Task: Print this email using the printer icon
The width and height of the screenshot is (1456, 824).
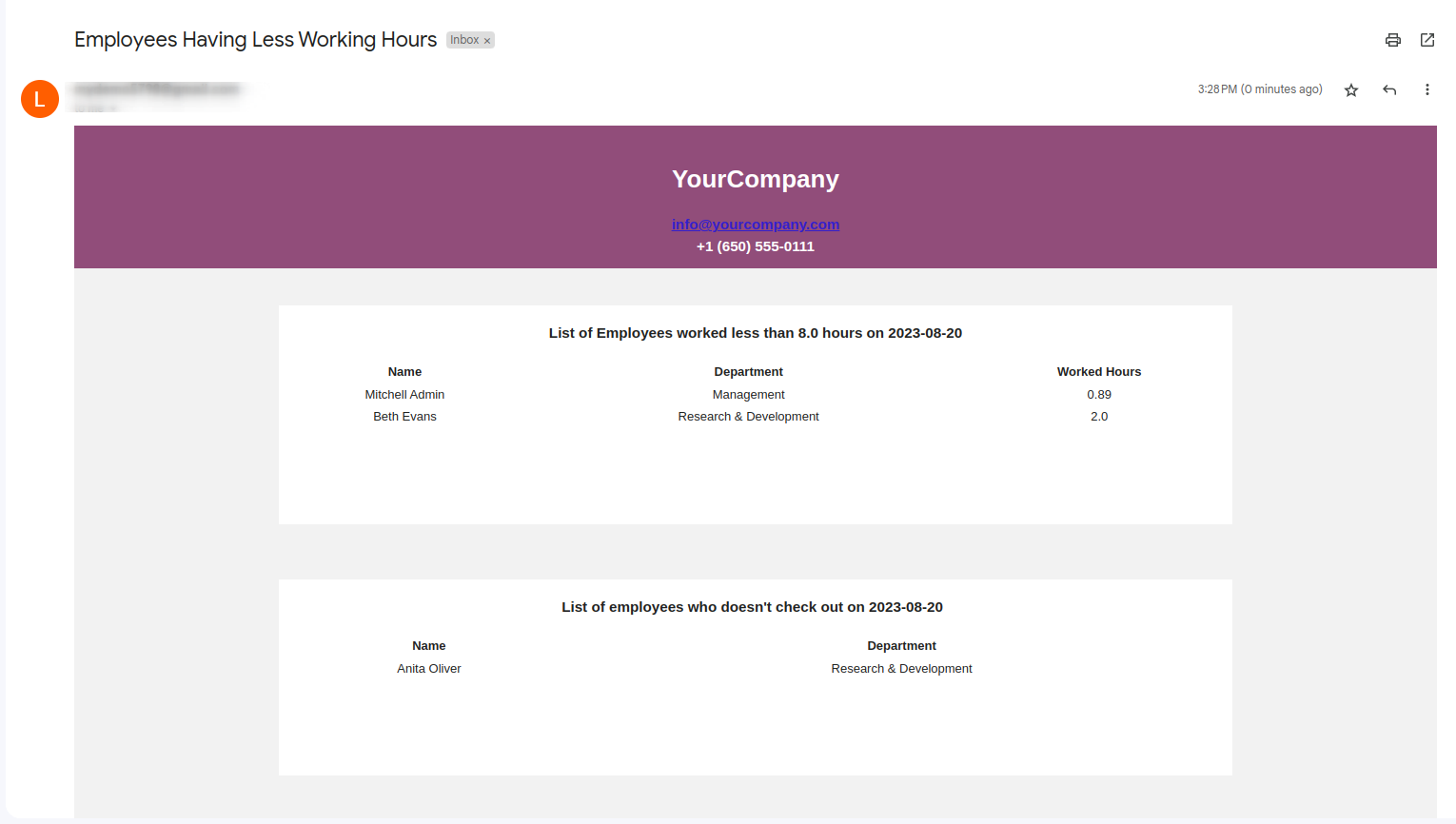Action: 1393,40
